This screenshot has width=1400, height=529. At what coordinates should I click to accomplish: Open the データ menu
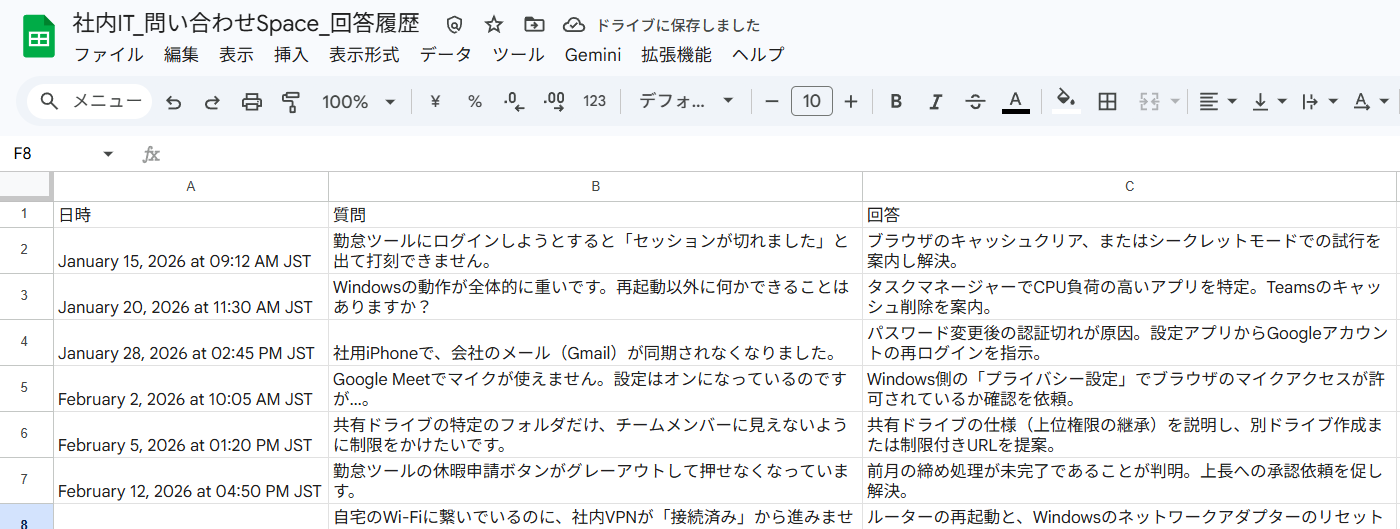point(445,55)
